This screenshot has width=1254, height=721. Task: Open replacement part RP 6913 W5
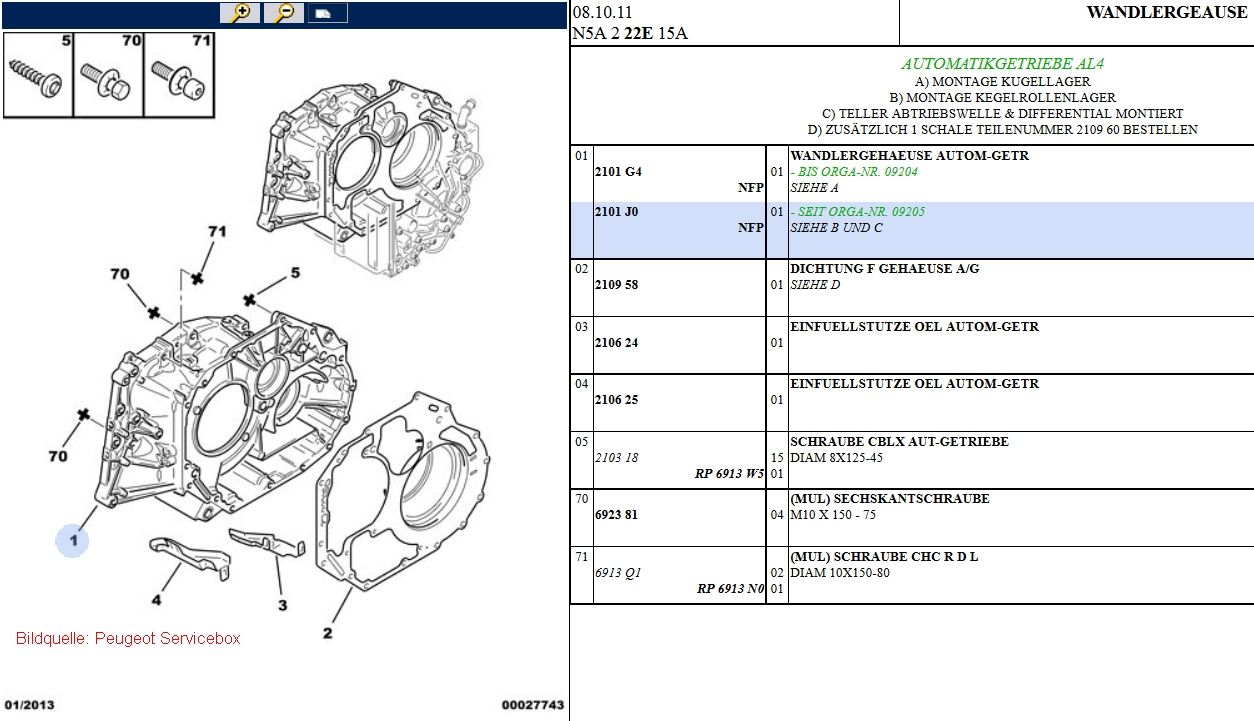pos(729,474)
